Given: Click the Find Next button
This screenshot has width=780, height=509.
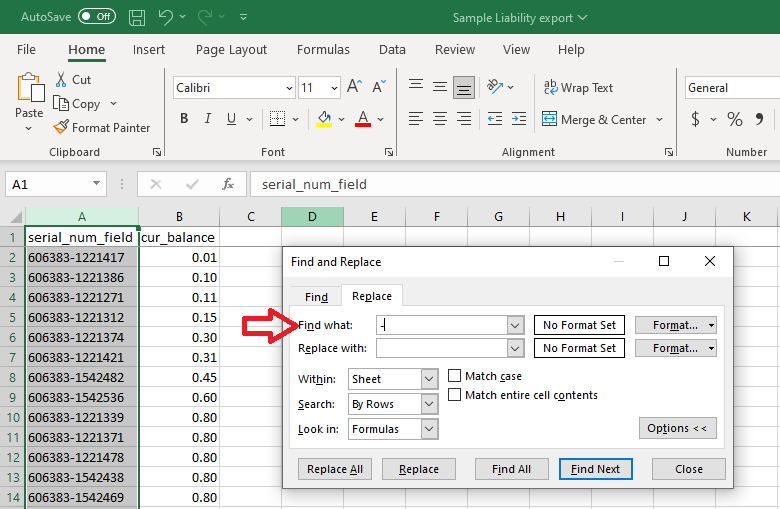Looking at the screenshot, I should pos(595,469).
